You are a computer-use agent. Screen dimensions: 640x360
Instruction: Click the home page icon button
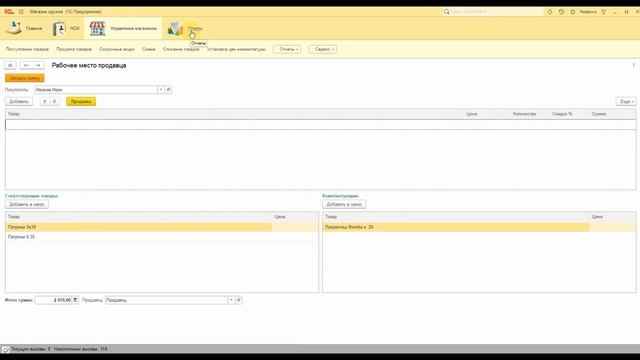(x=10, y=65)
